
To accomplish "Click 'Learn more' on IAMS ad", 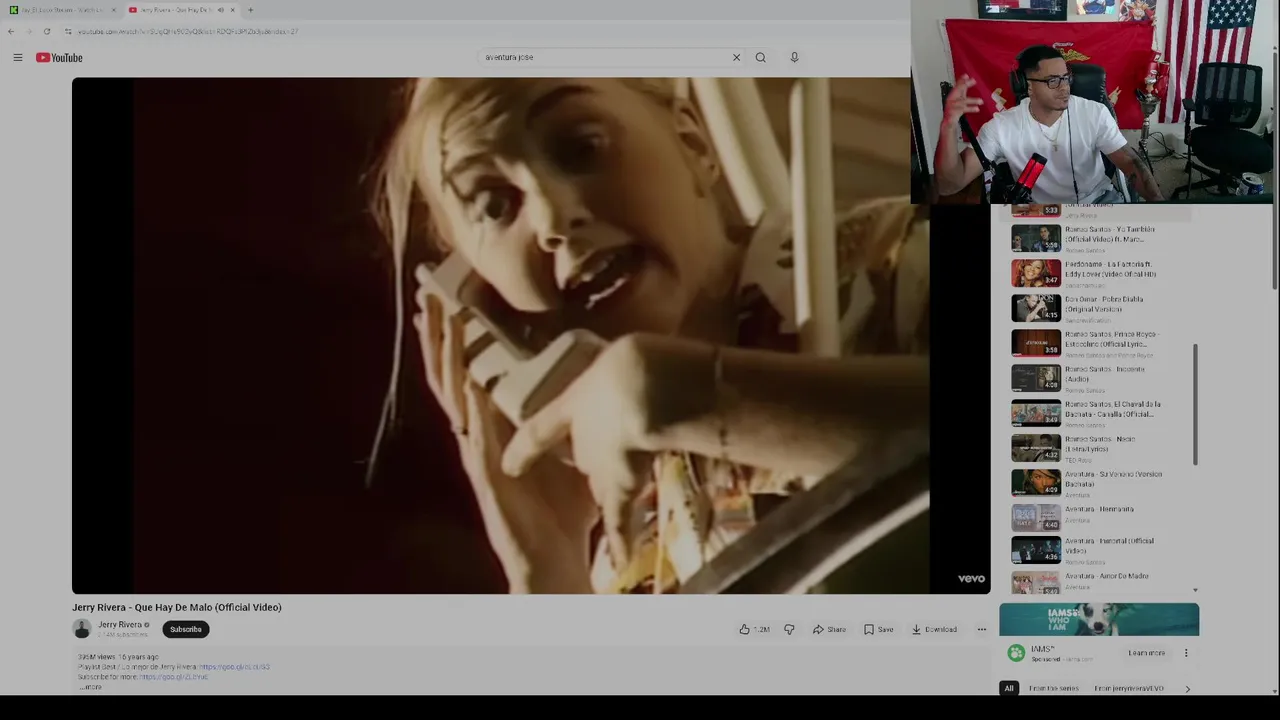I will point(1147,653).
